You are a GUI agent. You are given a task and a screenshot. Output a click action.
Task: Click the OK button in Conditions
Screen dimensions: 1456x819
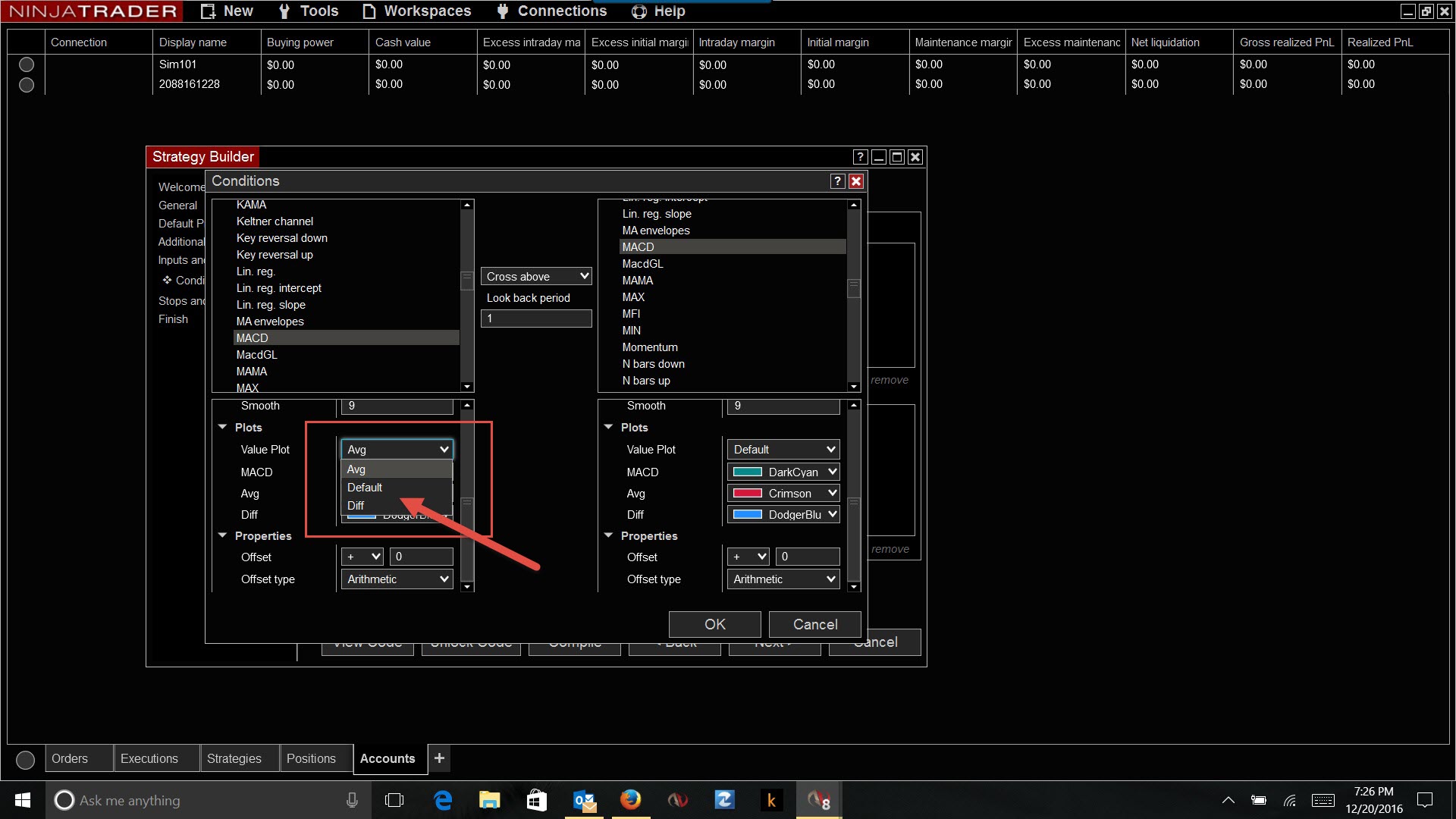(x=714, y=624)
